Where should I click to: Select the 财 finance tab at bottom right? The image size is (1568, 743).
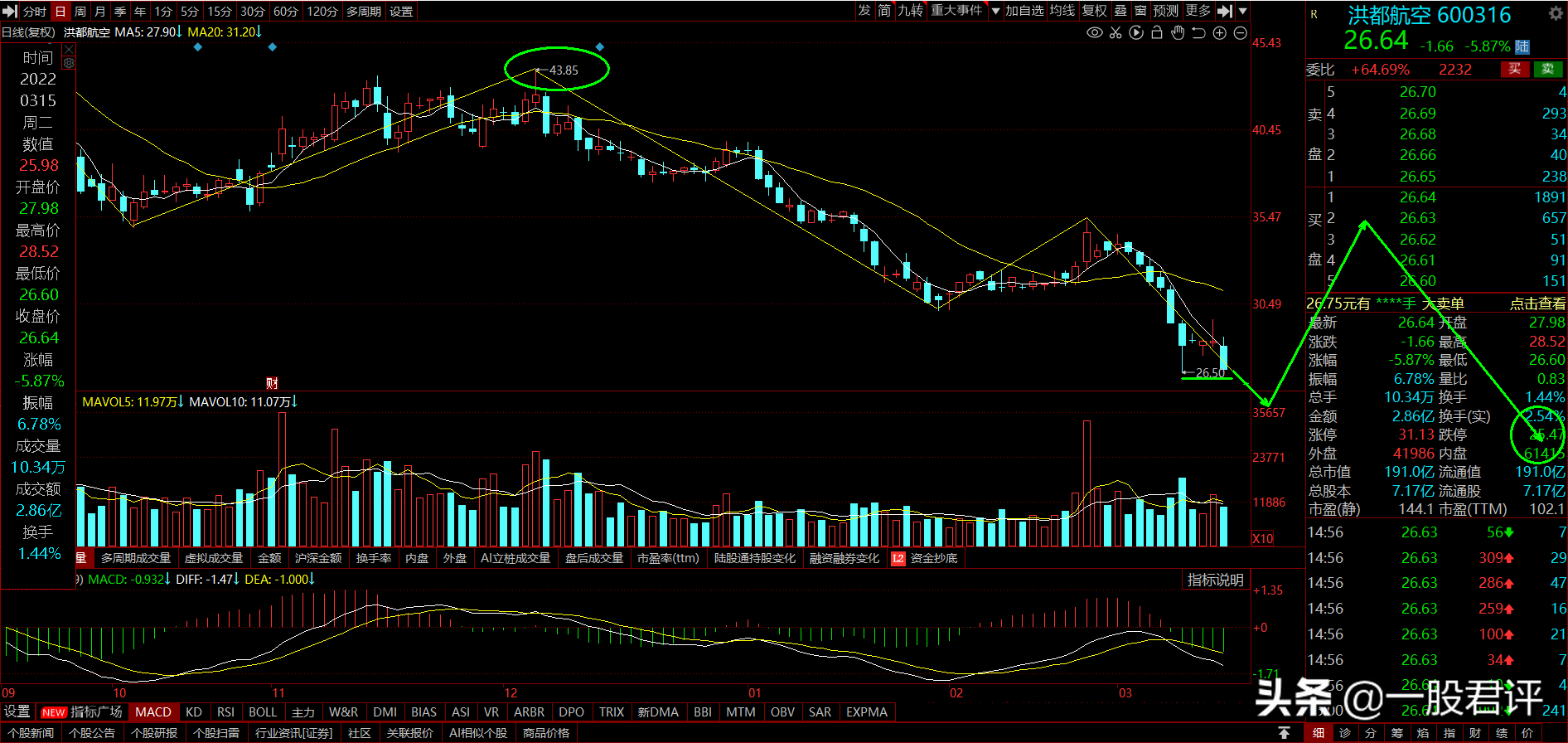point(1475,733)
